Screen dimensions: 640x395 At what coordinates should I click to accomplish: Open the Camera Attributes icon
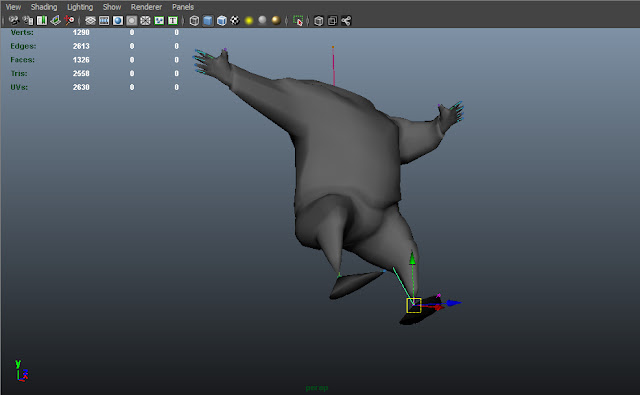point(28,20)
